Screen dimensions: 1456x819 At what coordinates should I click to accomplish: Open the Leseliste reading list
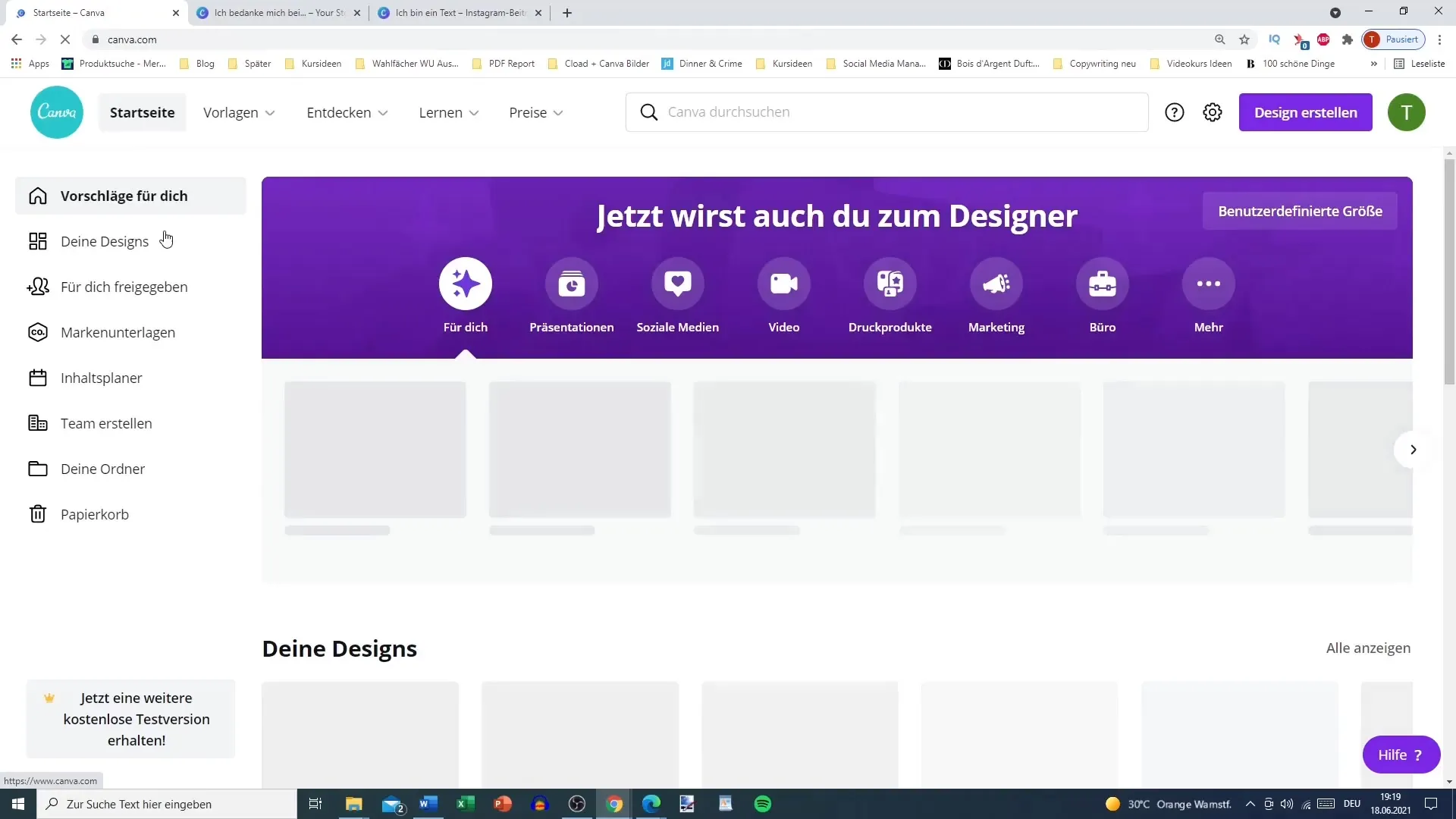(x=1420, y=64)
